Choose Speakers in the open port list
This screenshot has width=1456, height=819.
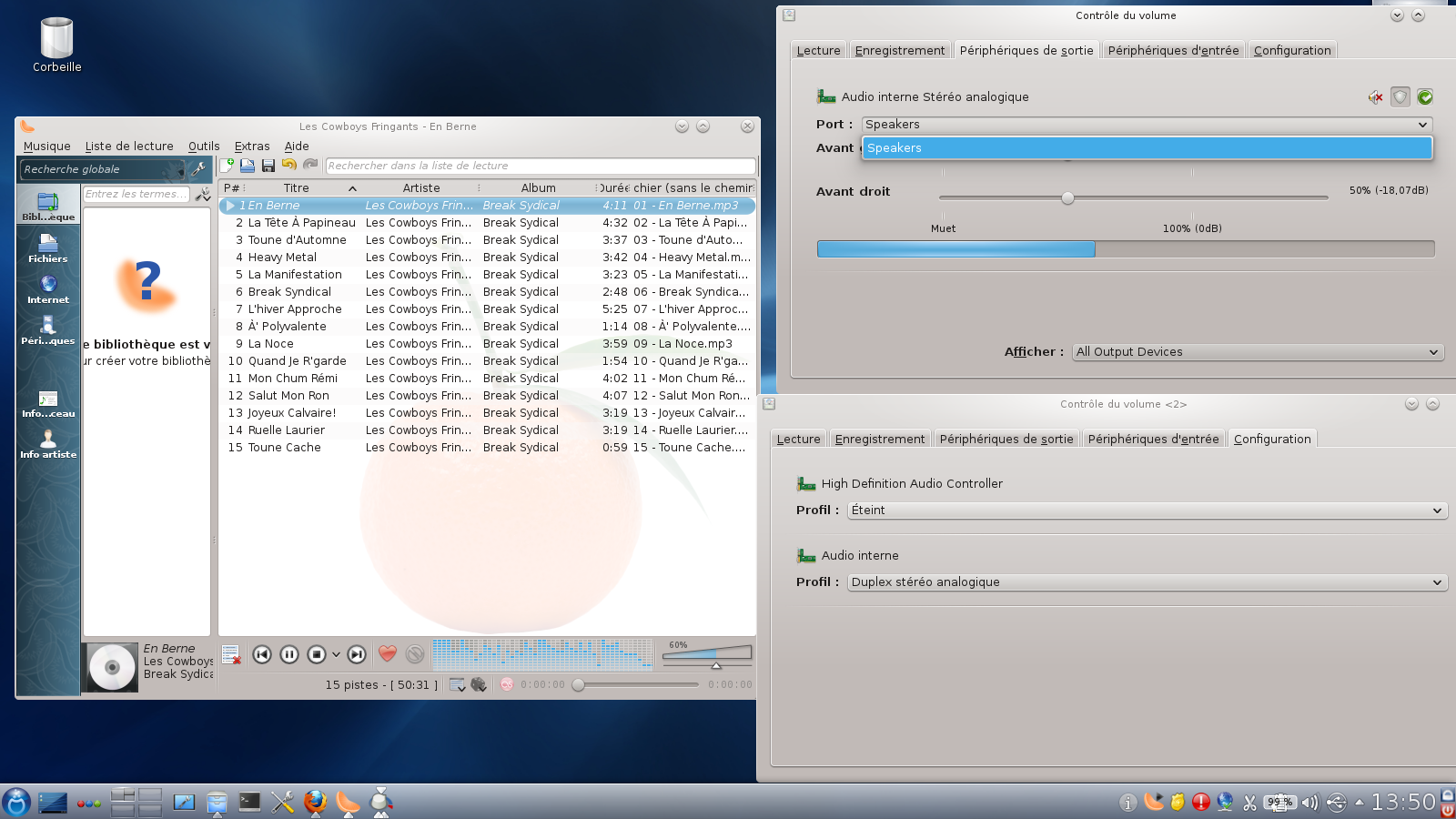click(1147, 148)
